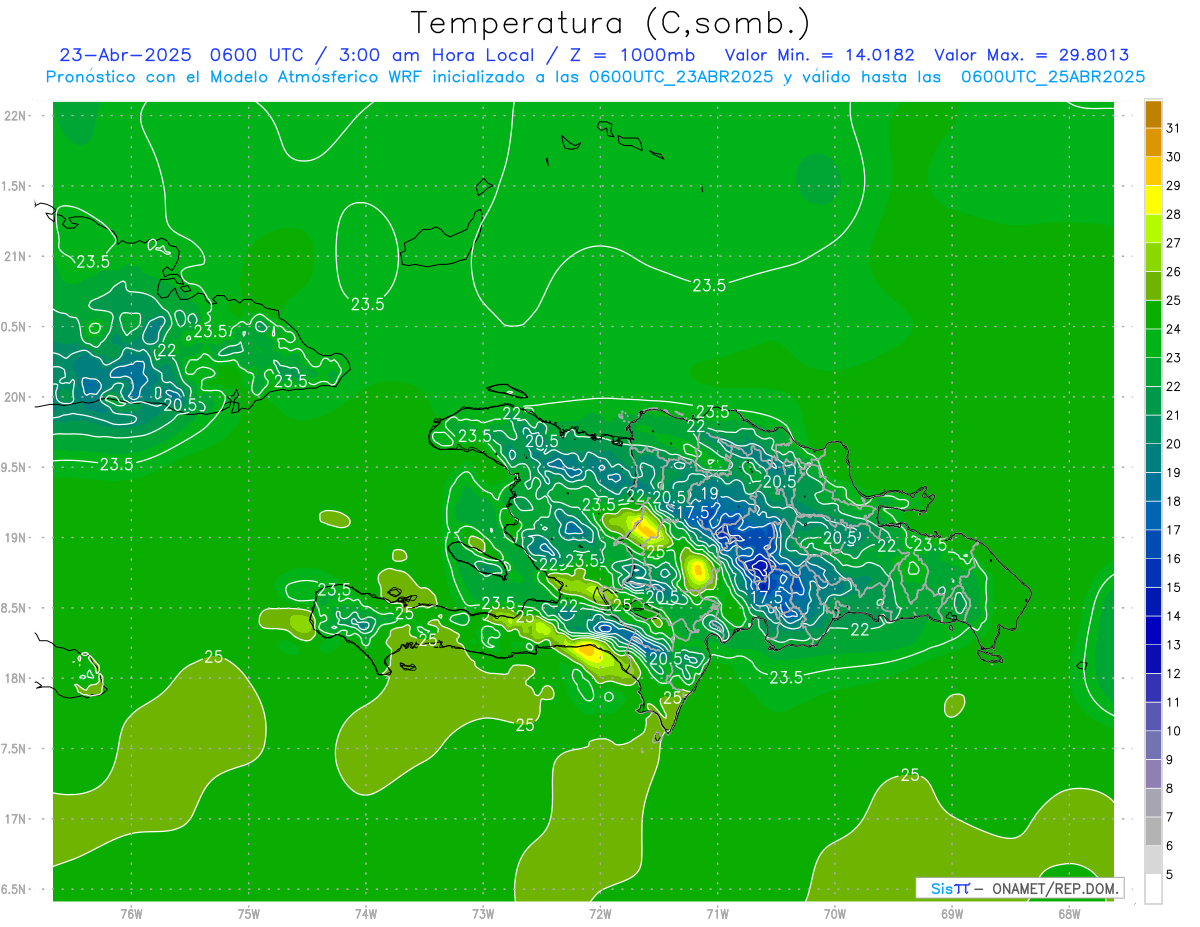Click the longitude axis label "75W"
This screenshot has height=927, width=1200.
pyautogui.click(x=248, y=914)
